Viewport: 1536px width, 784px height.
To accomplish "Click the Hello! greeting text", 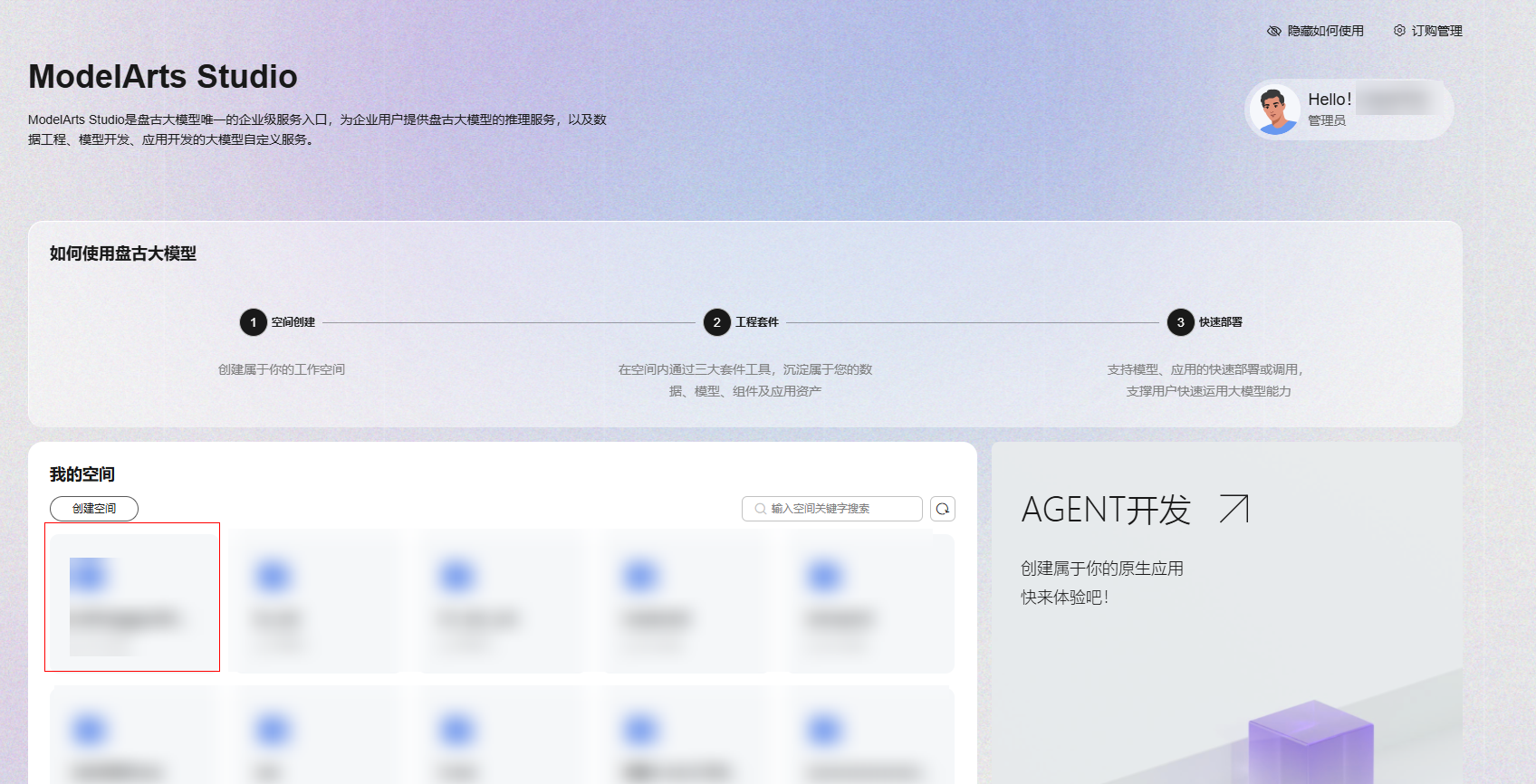I will 1330,100.
